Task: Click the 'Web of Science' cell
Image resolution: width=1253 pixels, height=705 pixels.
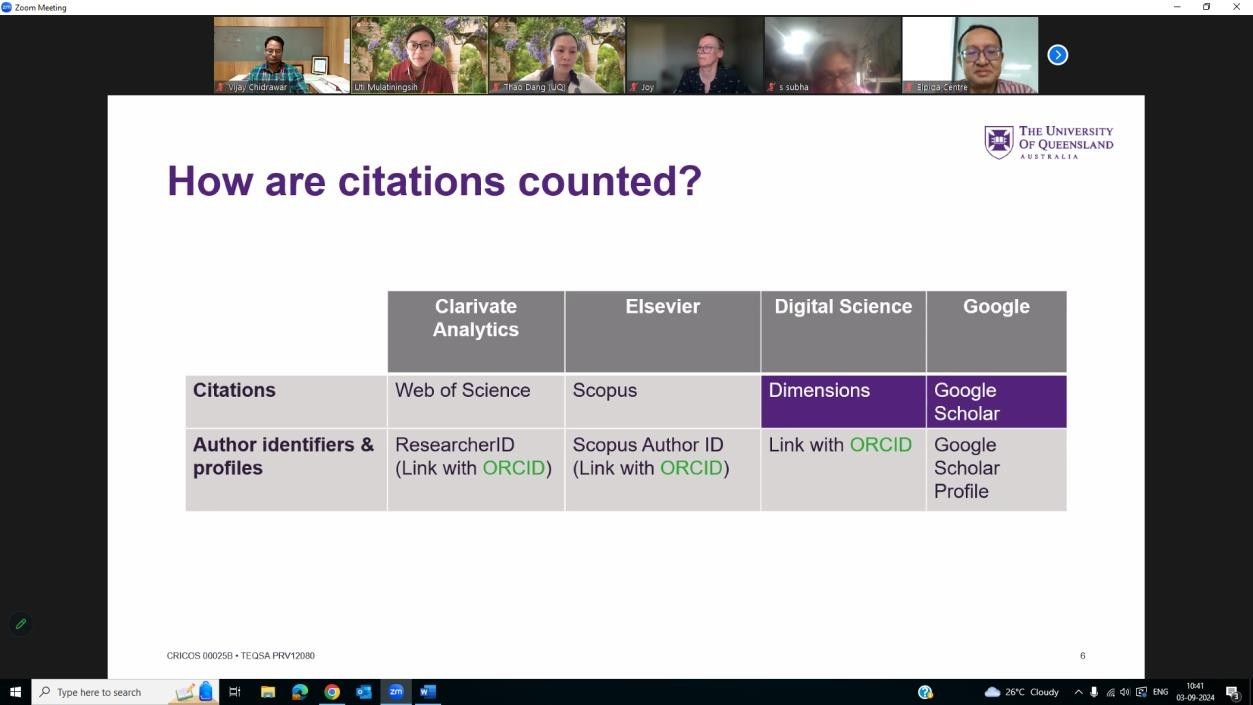Action: (476, 401)
